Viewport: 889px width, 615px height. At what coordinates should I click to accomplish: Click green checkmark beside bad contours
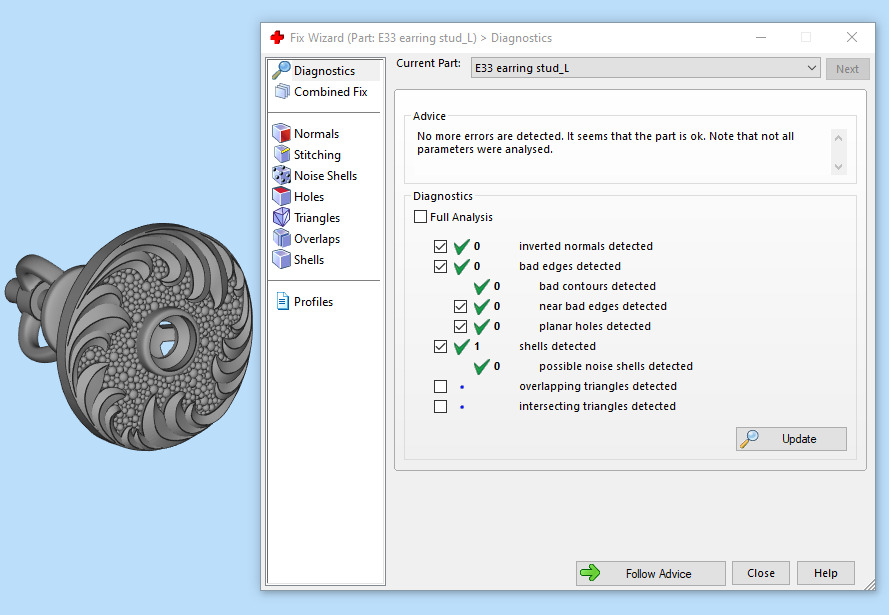(481, 287)
